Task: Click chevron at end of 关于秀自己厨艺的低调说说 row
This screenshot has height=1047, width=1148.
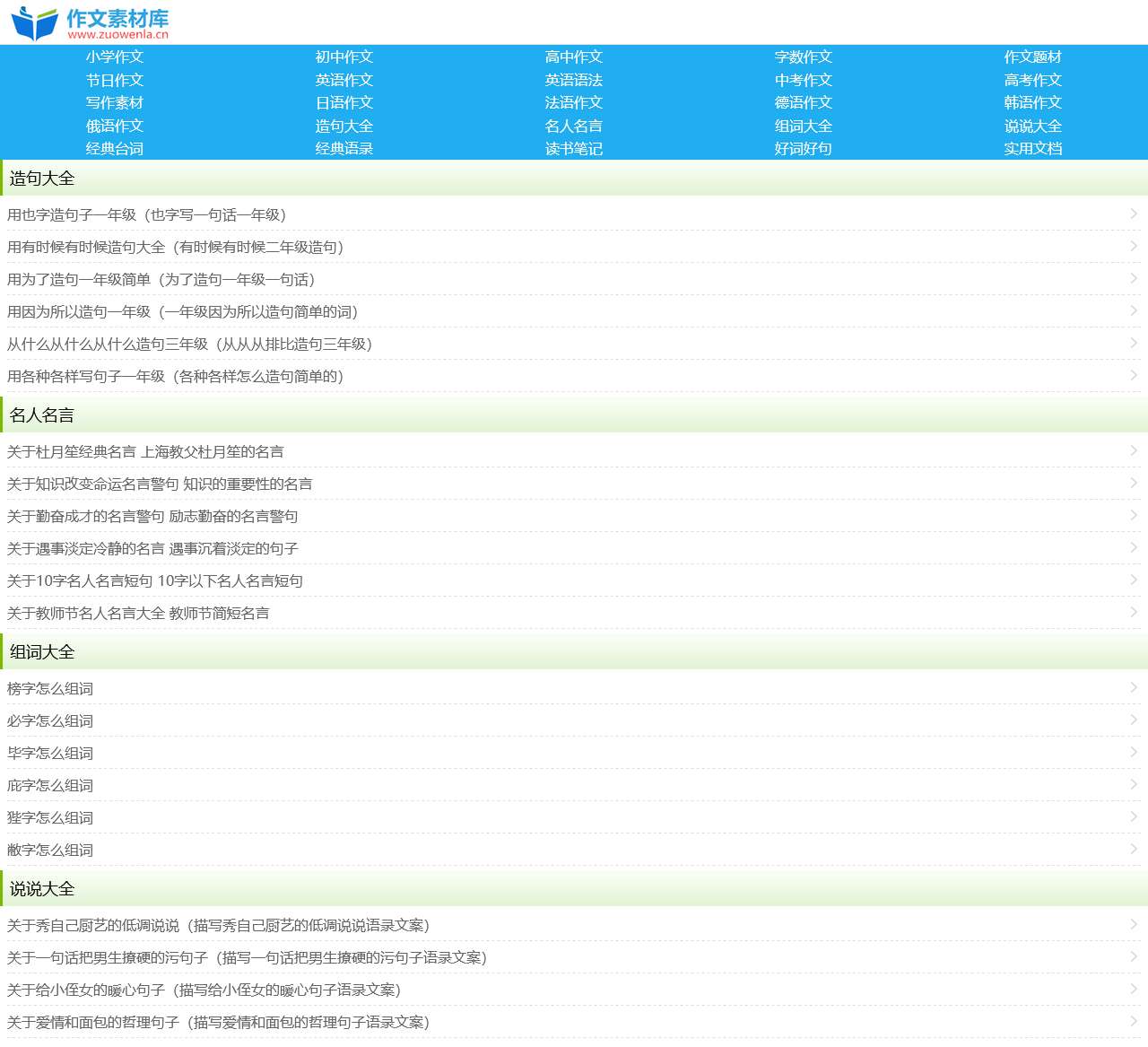Action: point(1134,925)
